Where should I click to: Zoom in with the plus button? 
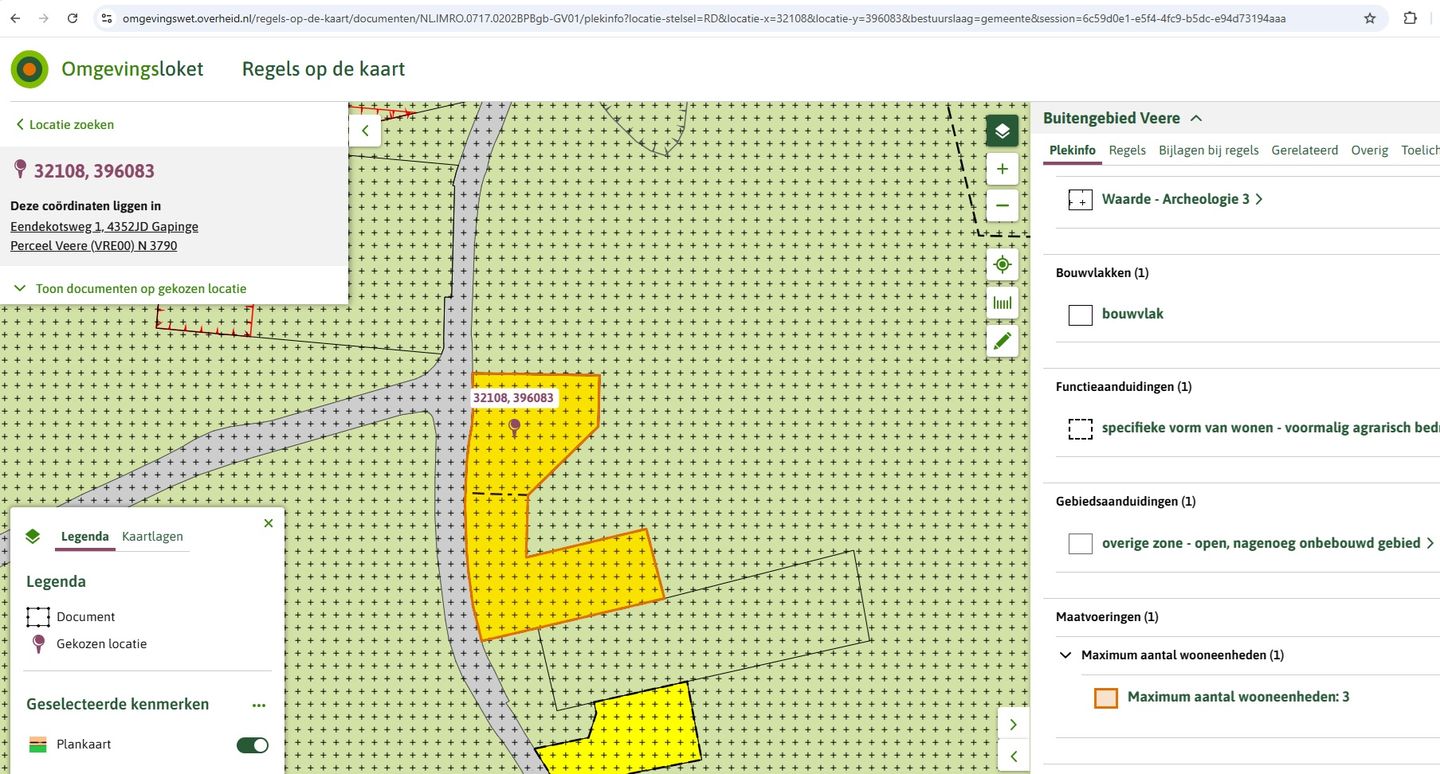click(x=1002, y=169)
